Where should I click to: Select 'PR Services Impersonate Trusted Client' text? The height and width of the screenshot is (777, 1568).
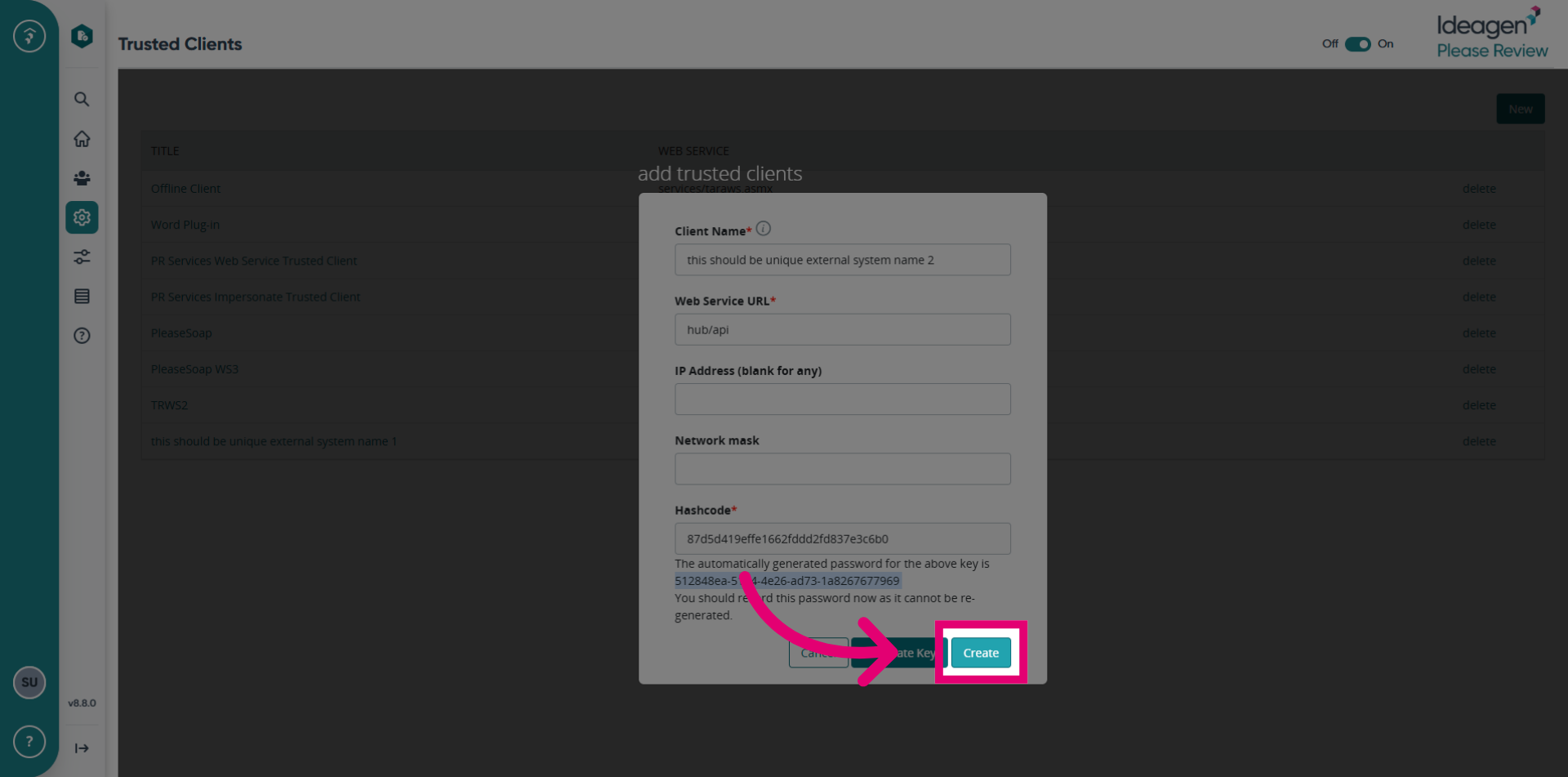click(256, 297)
